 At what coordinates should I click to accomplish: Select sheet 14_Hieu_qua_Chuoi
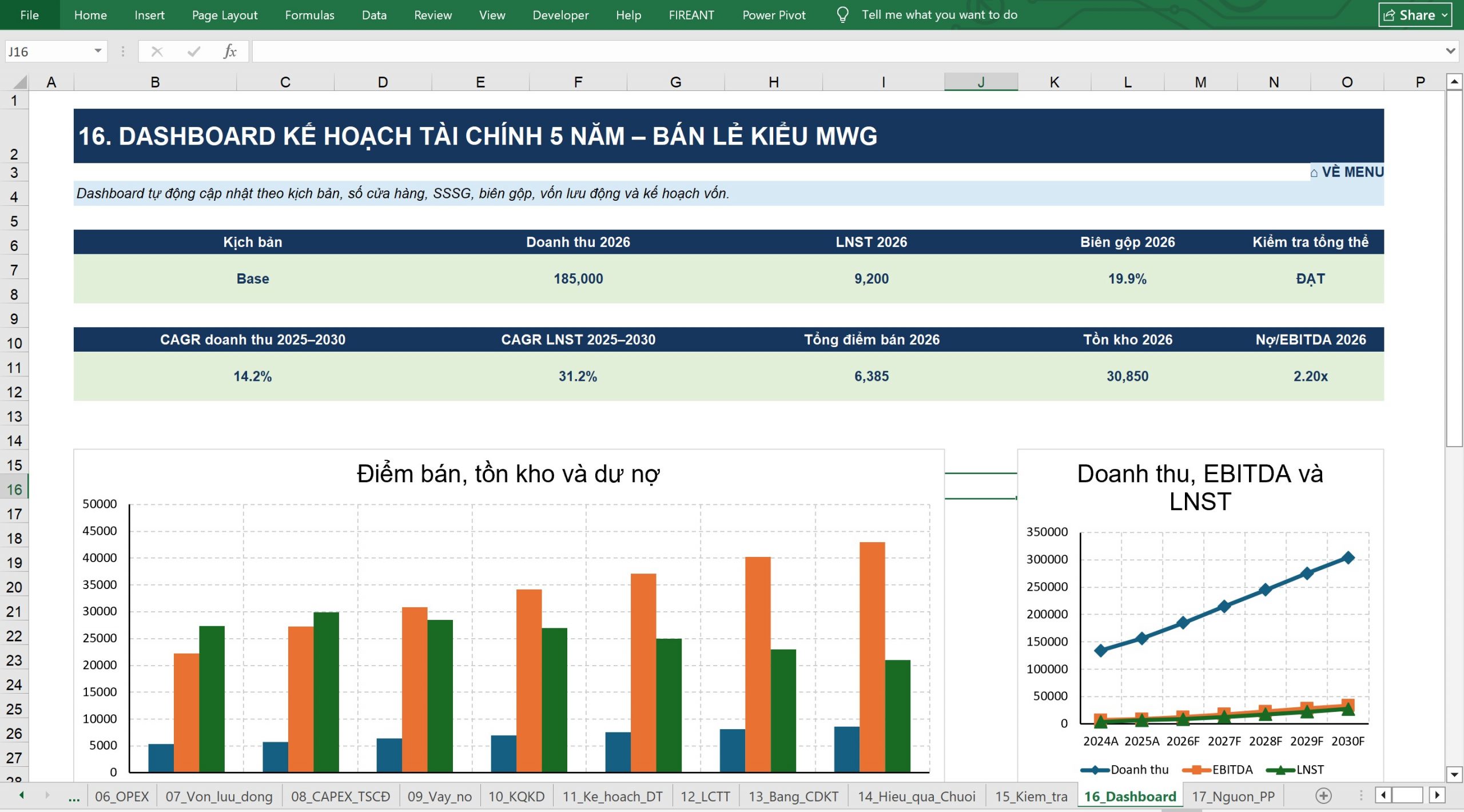tap(917, 796)
